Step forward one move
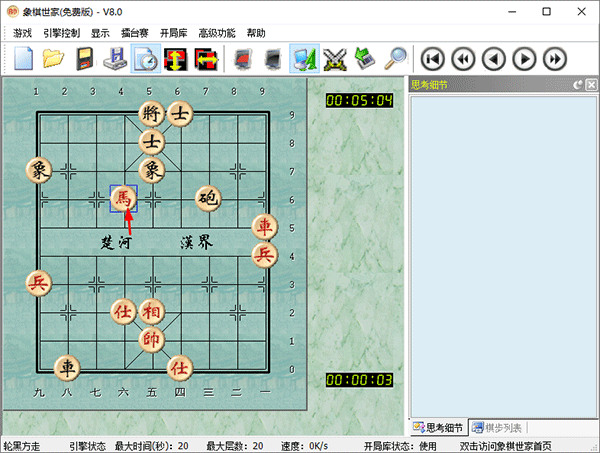This screenshot has width=600, height=453. 524,59
